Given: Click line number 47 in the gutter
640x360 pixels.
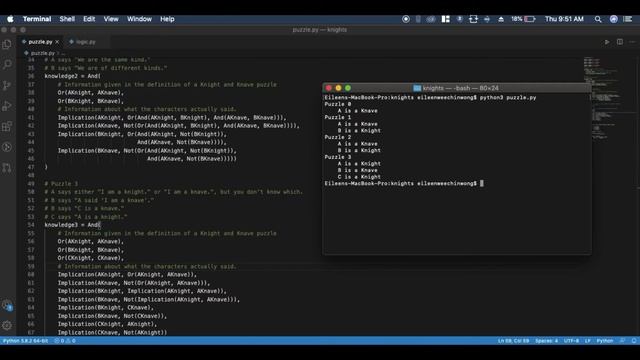Looking at the screenshot, I should (31, 167).
